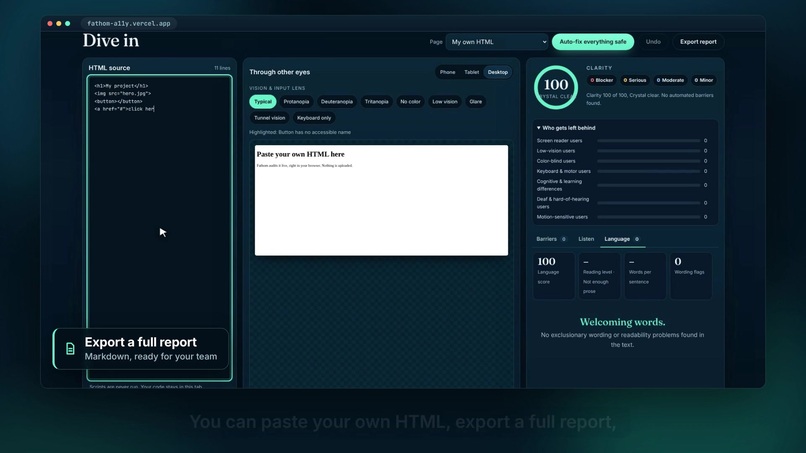806x453 pixels.
Task: Click the Reading level card
Action: tap(599, 276)
